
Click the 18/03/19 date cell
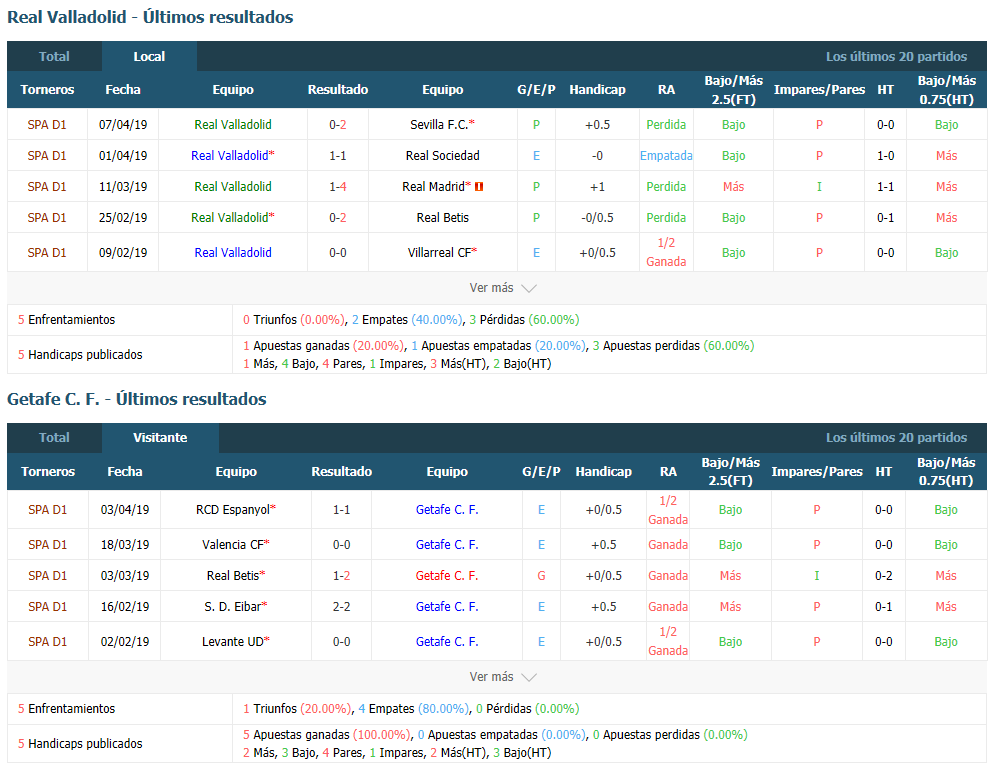125,545
